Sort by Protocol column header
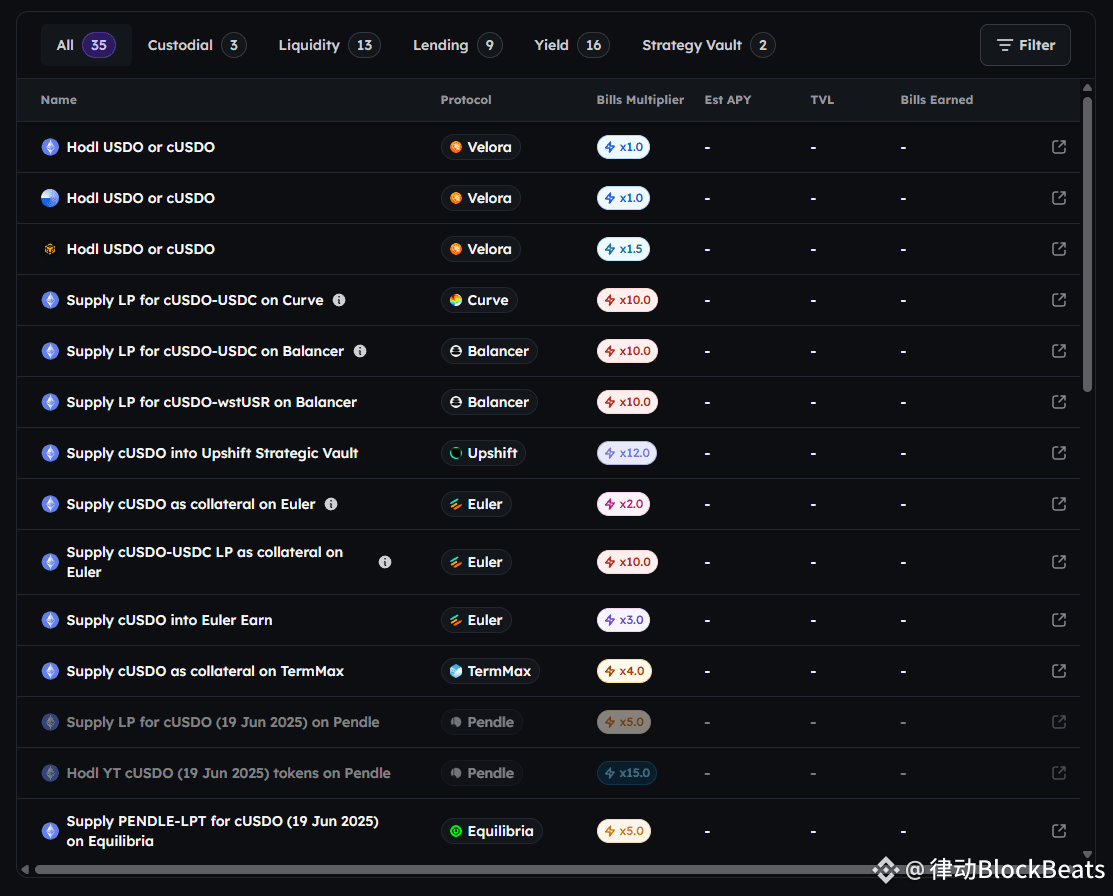1113x896 pixels. [x=466, y=99]
